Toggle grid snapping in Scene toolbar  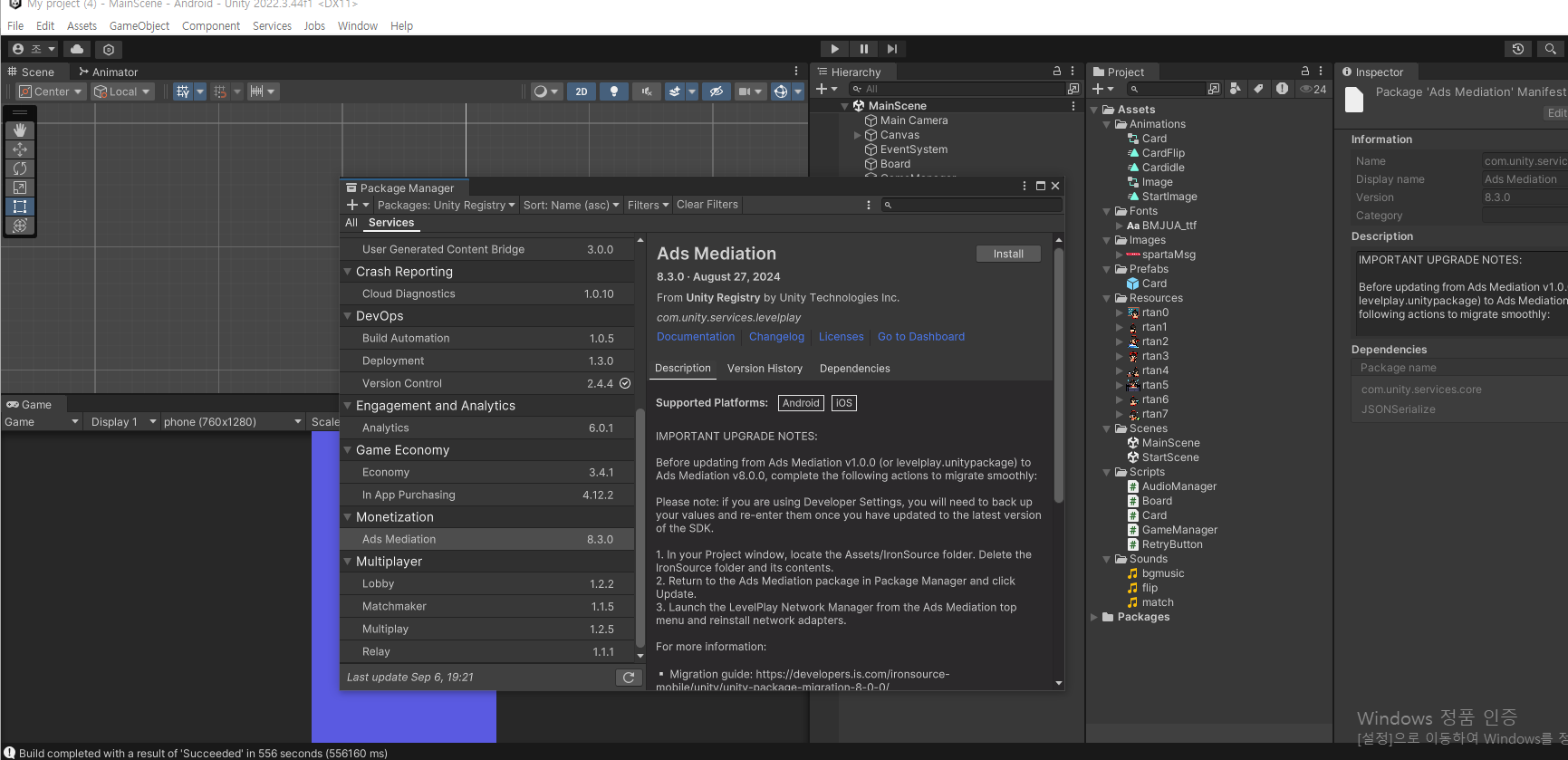coord(220,91)
